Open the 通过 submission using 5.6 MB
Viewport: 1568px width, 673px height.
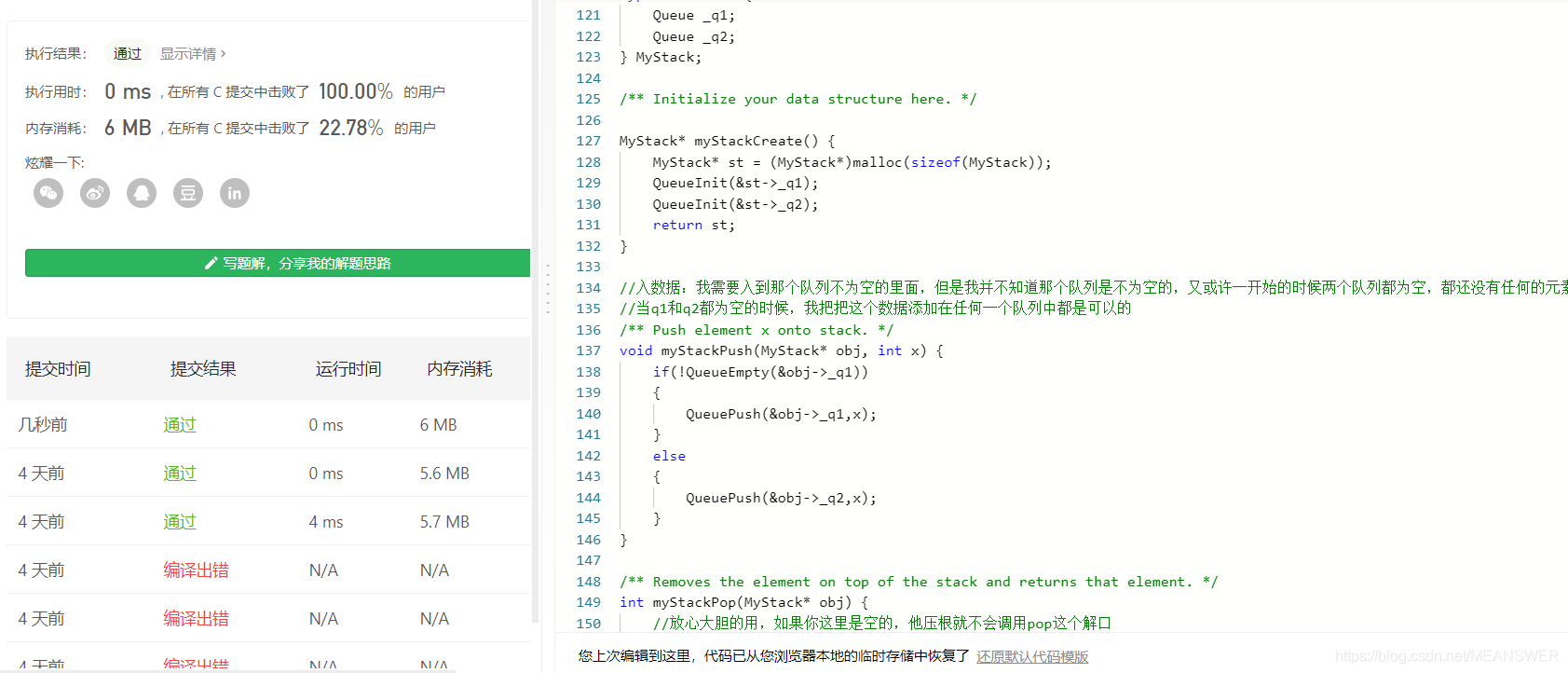pyautogui.click(x=180, y=474)
